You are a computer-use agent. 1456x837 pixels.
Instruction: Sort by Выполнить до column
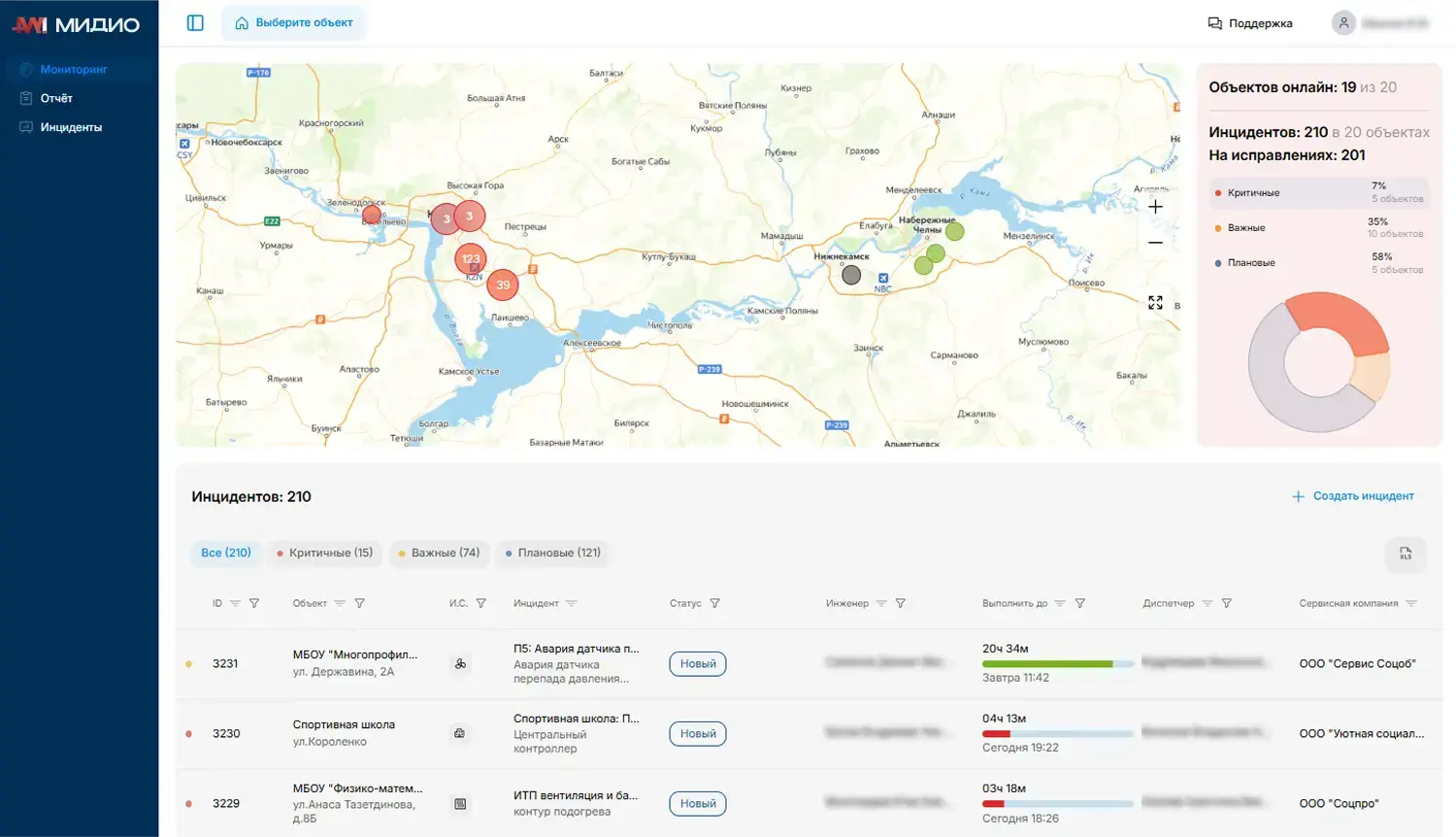[x=1060, y=603]
